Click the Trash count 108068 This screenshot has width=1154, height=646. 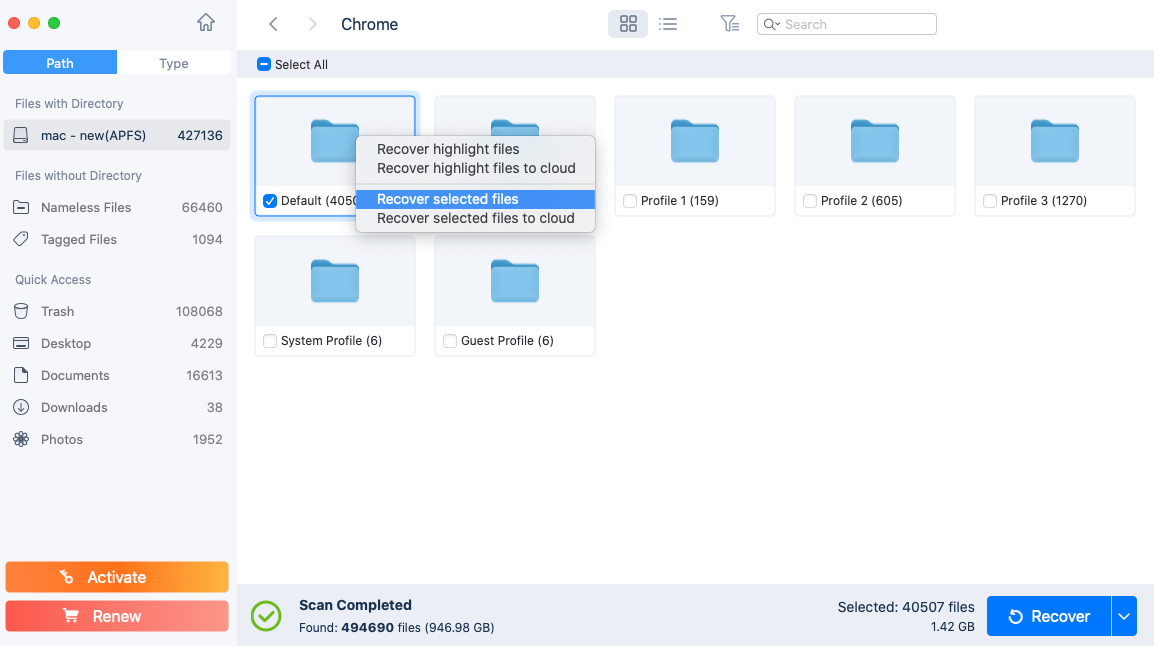coord(199,311)
